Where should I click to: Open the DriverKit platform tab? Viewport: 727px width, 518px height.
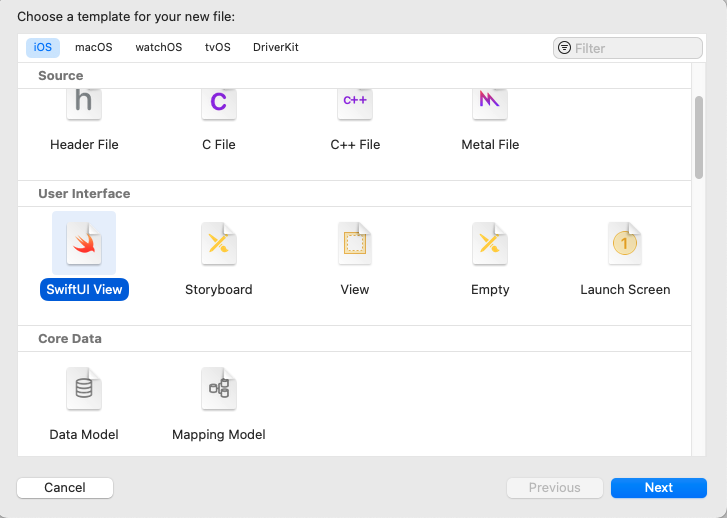(276, 47)
